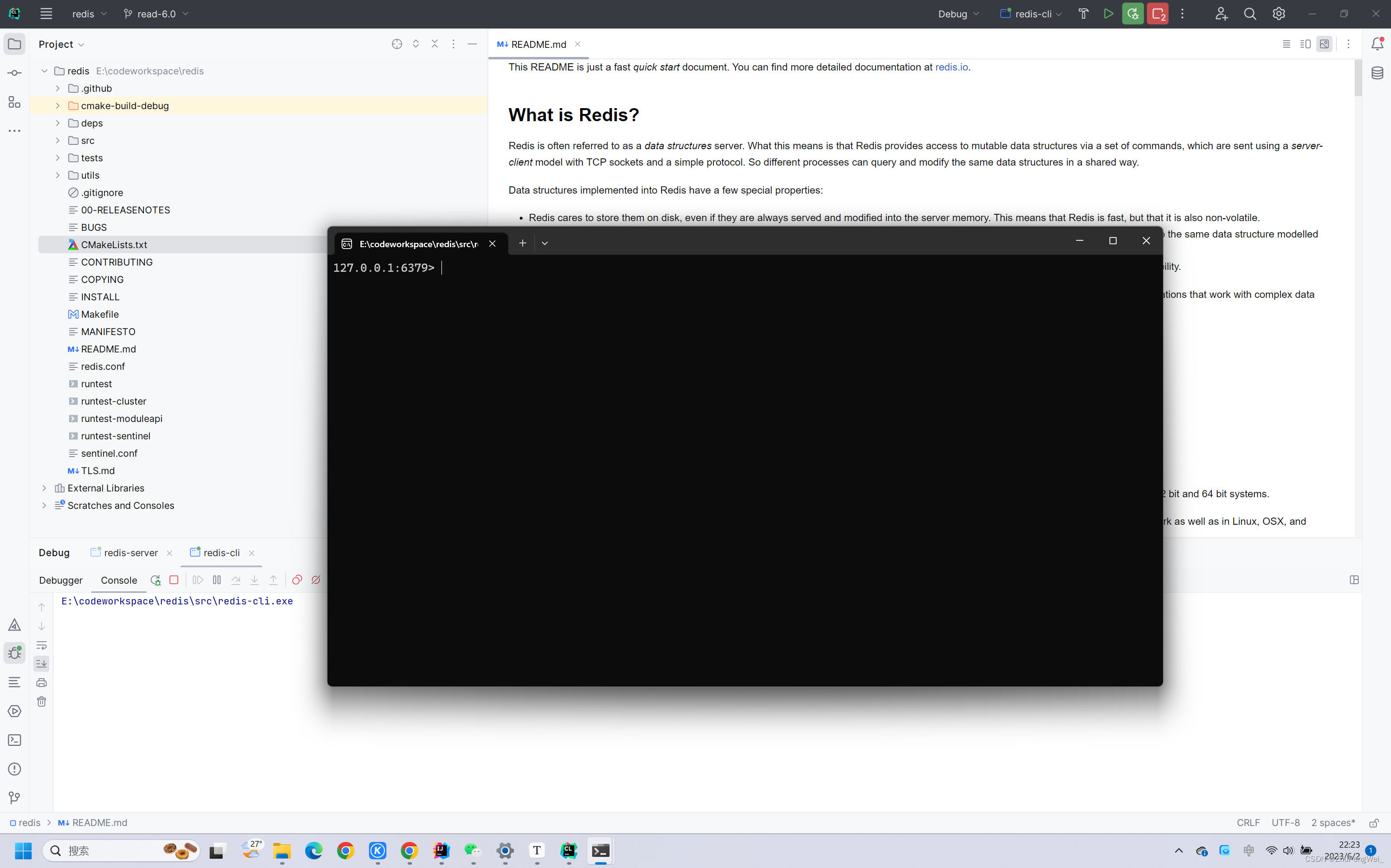Open Structure tool window icon

(14, 102)
